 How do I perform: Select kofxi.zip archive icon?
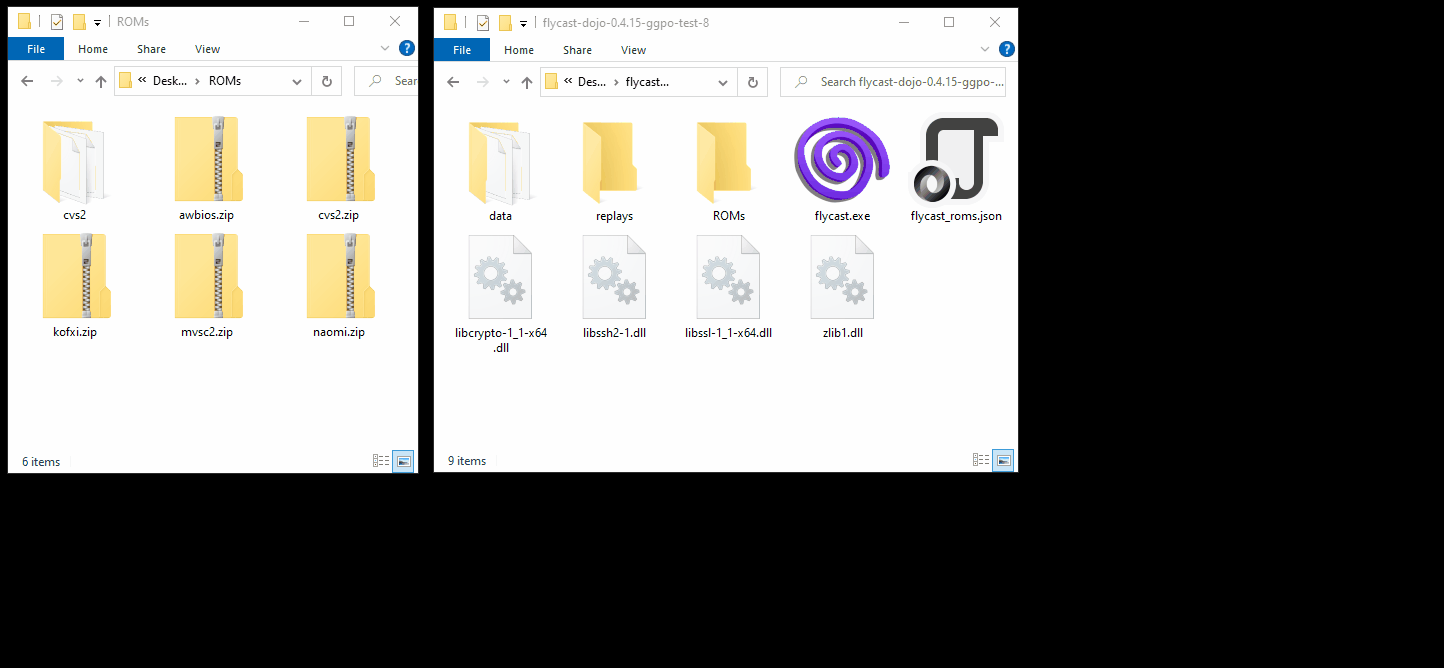[x=76, y=277]
